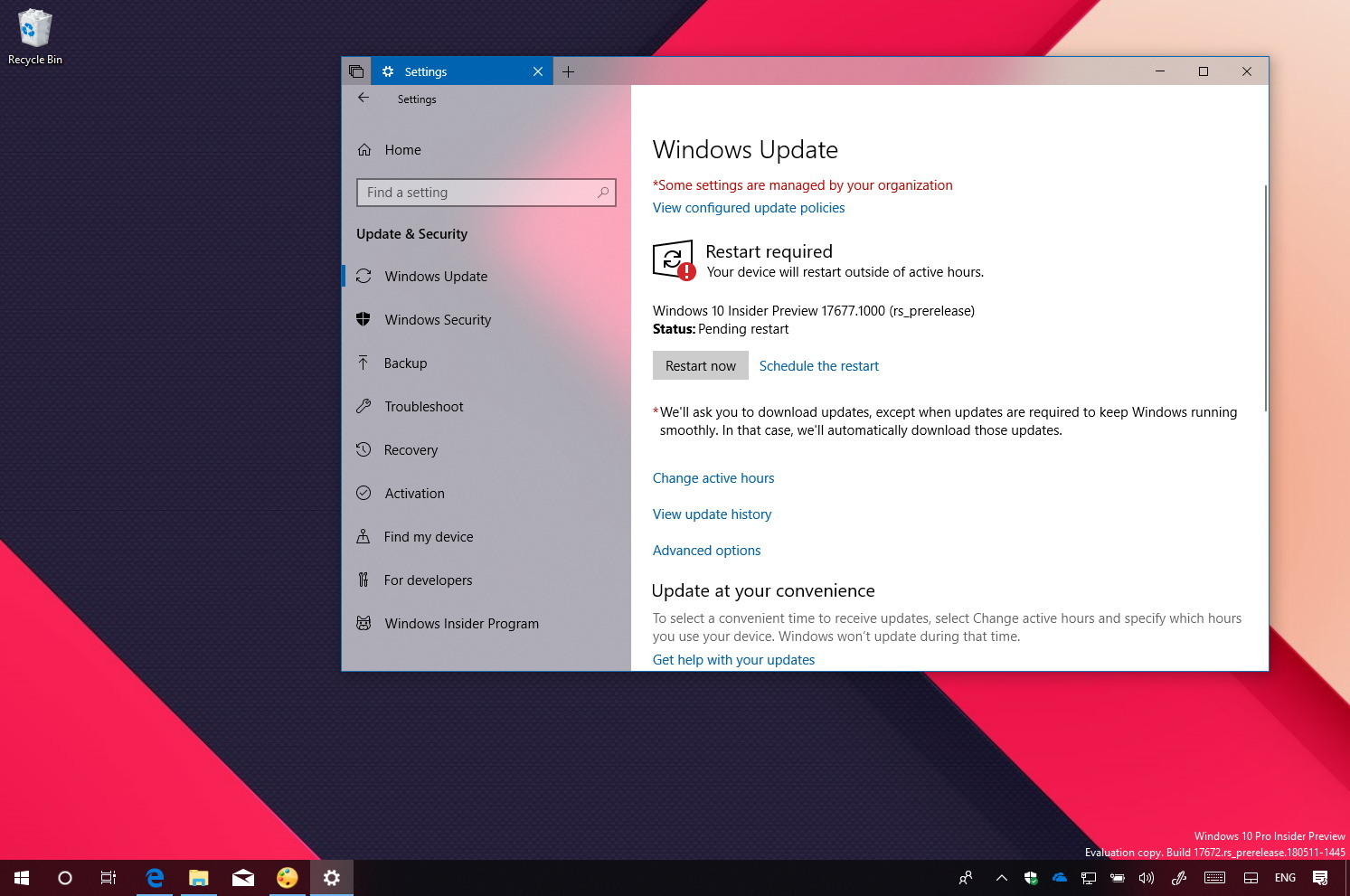The width and height of the screenshot is (1350, 896).
Task: Expand hidden icons in the system tray
Action: tap(1002, 877)
